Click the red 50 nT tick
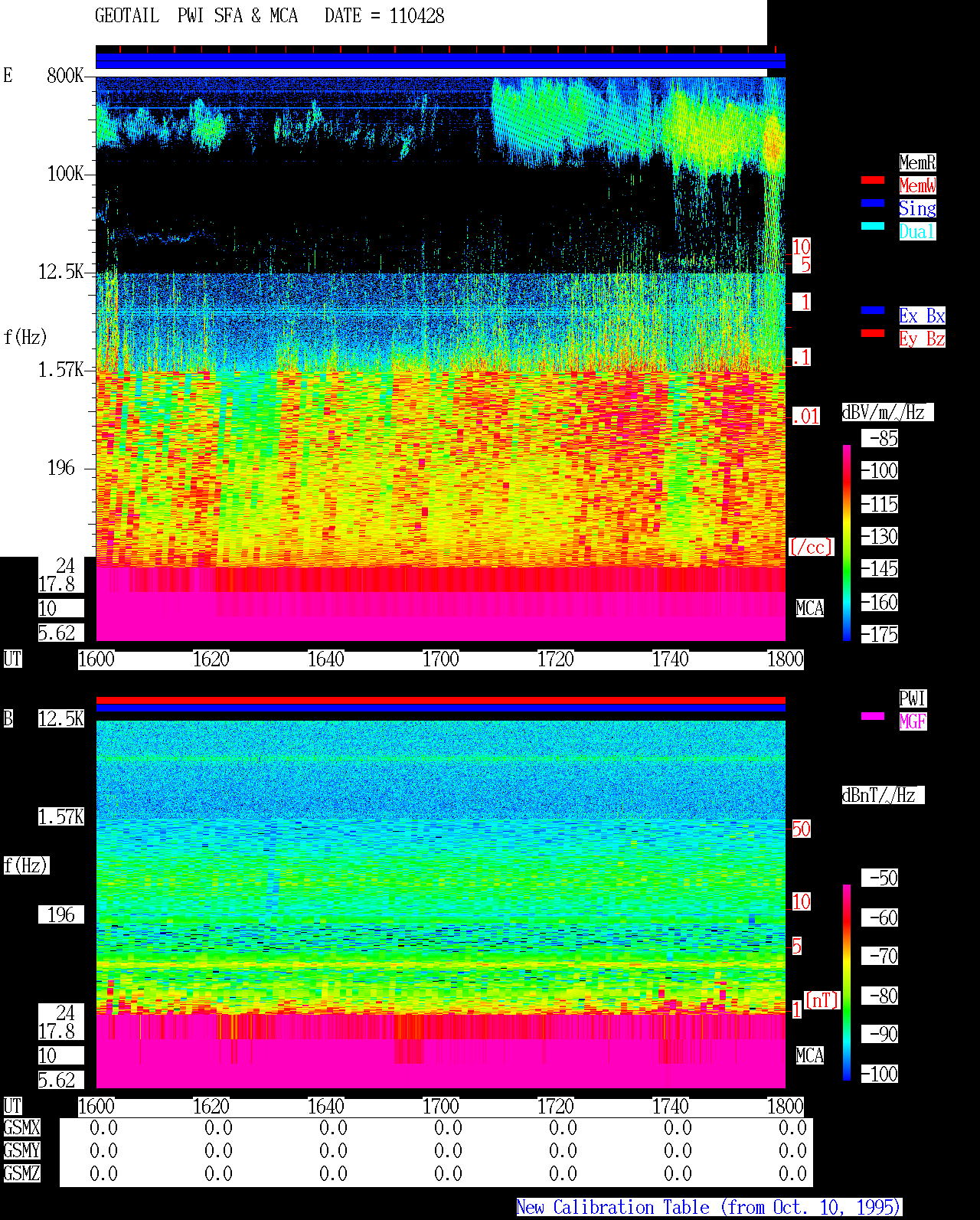The height and width of the screenshot is (1220, 980). [x=801, y=829]
